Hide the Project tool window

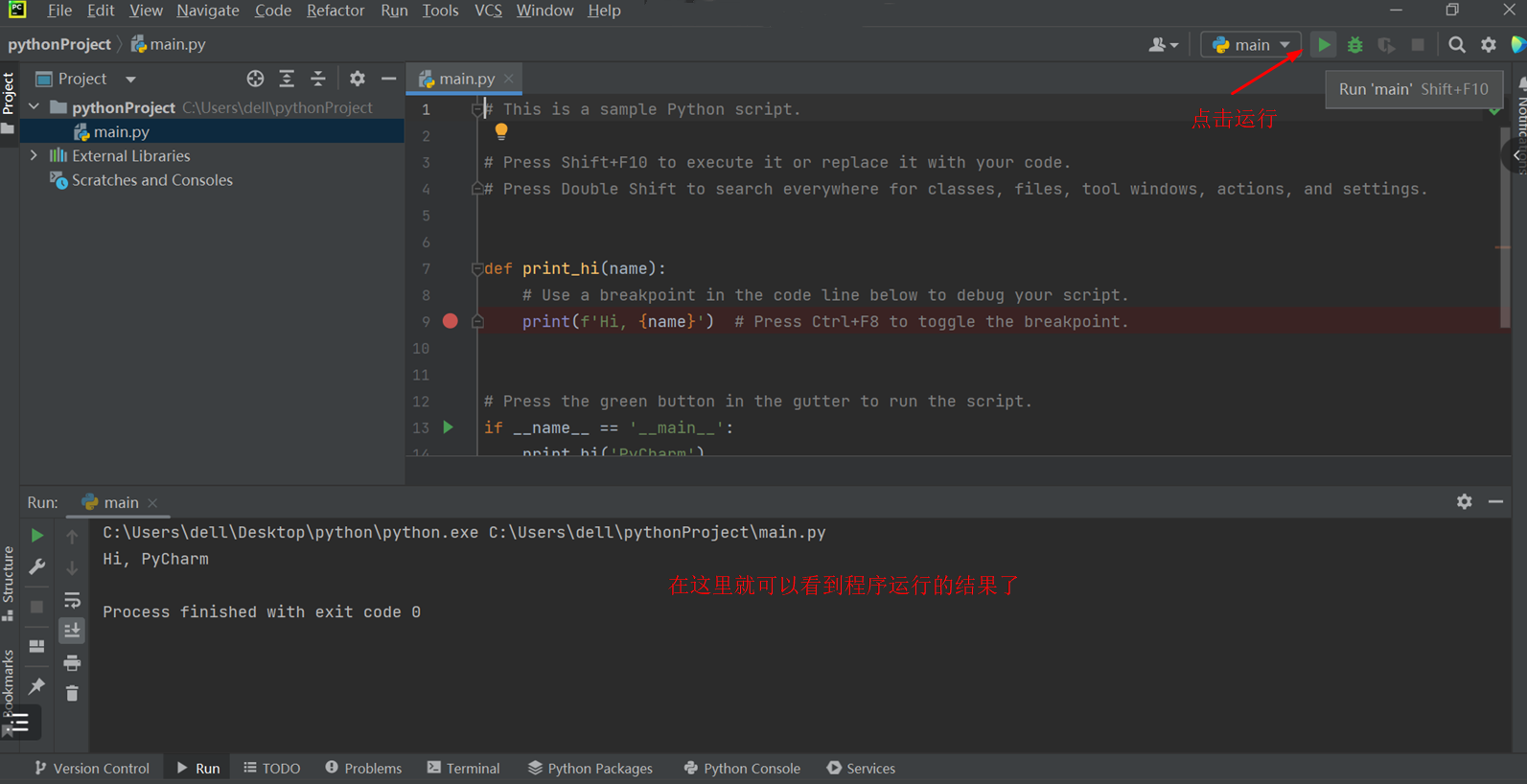click(x=388, y=79)
